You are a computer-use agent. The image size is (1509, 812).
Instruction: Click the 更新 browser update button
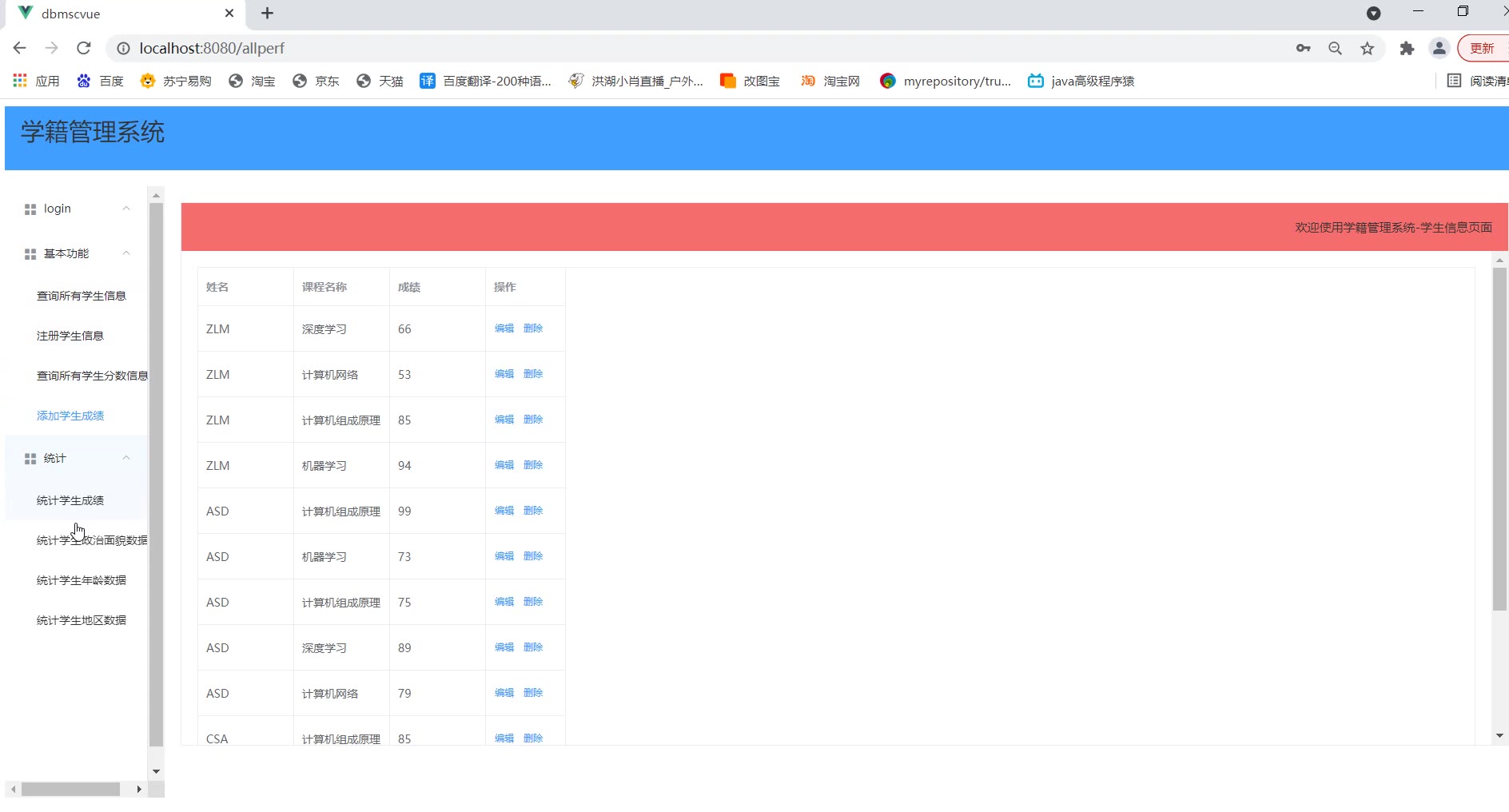click(x=1482, y=48)
